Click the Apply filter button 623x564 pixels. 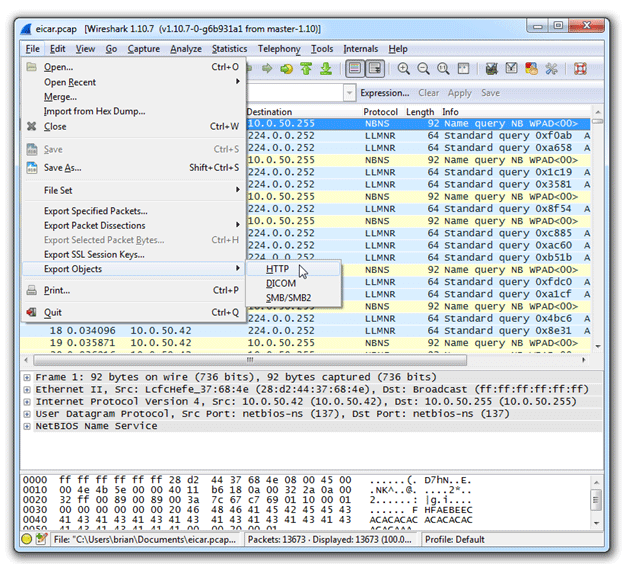coord(459,93)
